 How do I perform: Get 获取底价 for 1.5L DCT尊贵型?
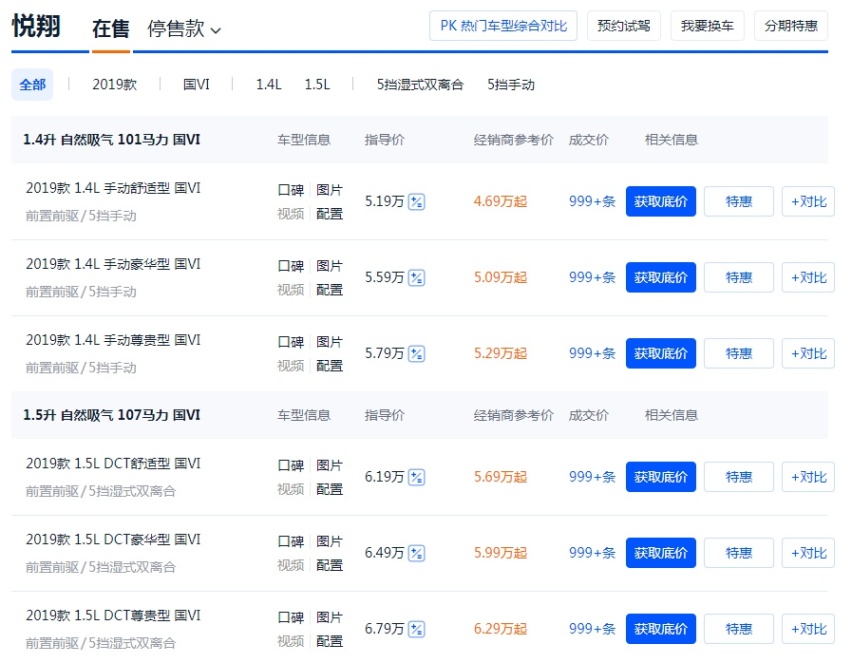point(661,629)
